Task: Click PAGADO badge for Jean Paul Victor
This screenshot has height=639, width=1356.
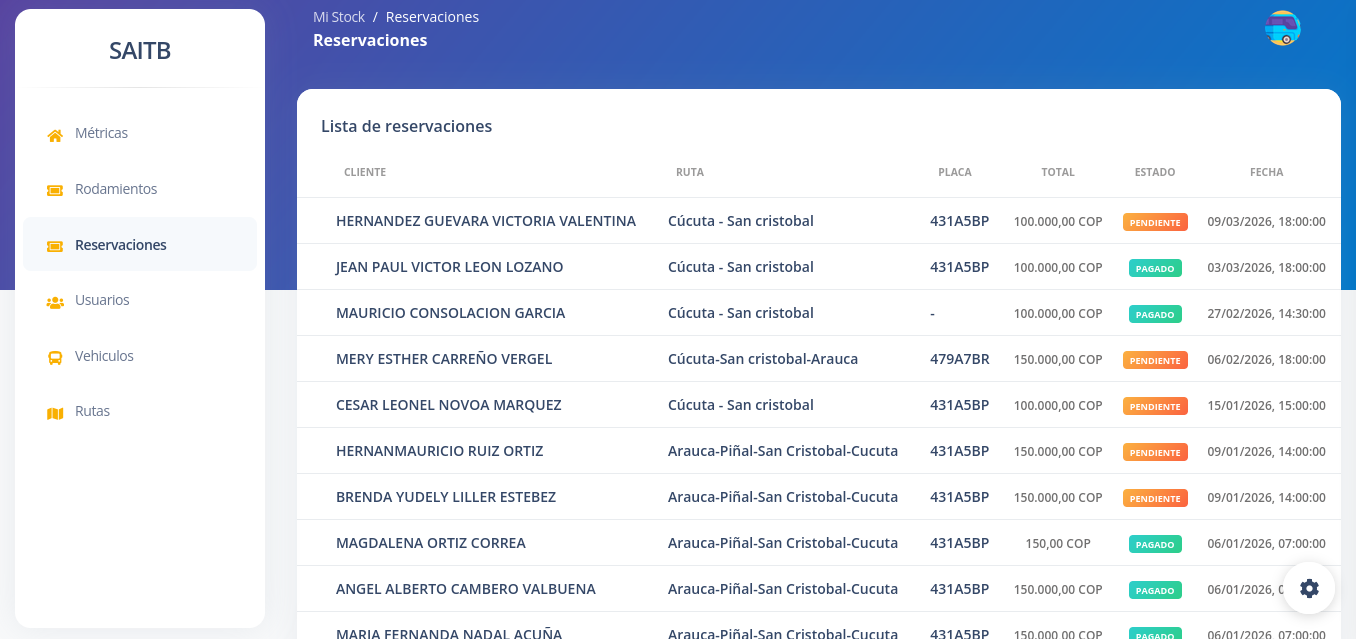Action: tap(1155, 268)
